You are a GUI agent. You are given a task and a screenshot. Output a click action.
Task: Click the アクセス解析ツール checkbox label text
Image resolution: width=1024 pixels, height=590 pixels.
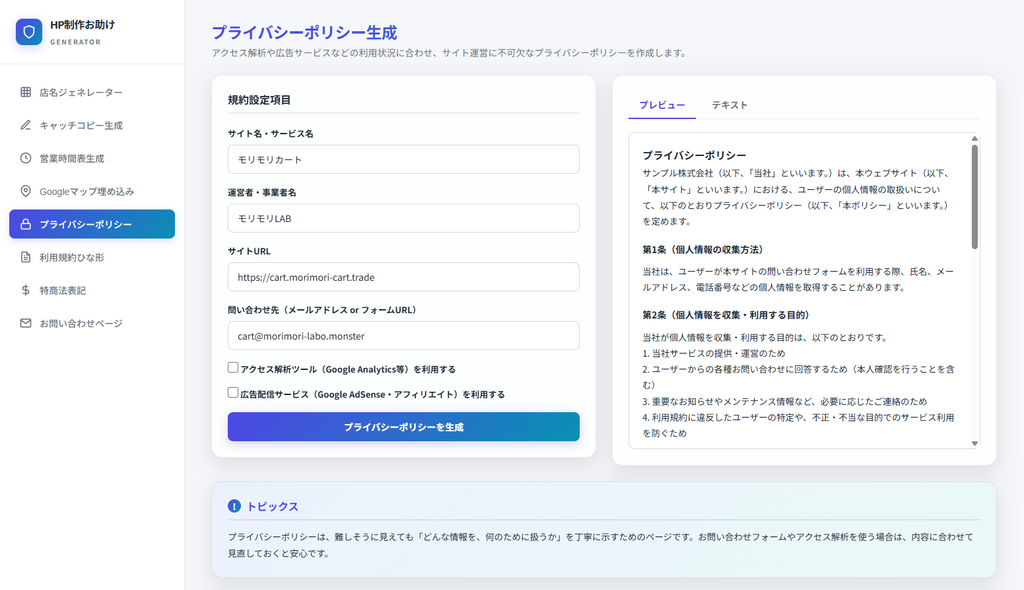tap(348, 369)
